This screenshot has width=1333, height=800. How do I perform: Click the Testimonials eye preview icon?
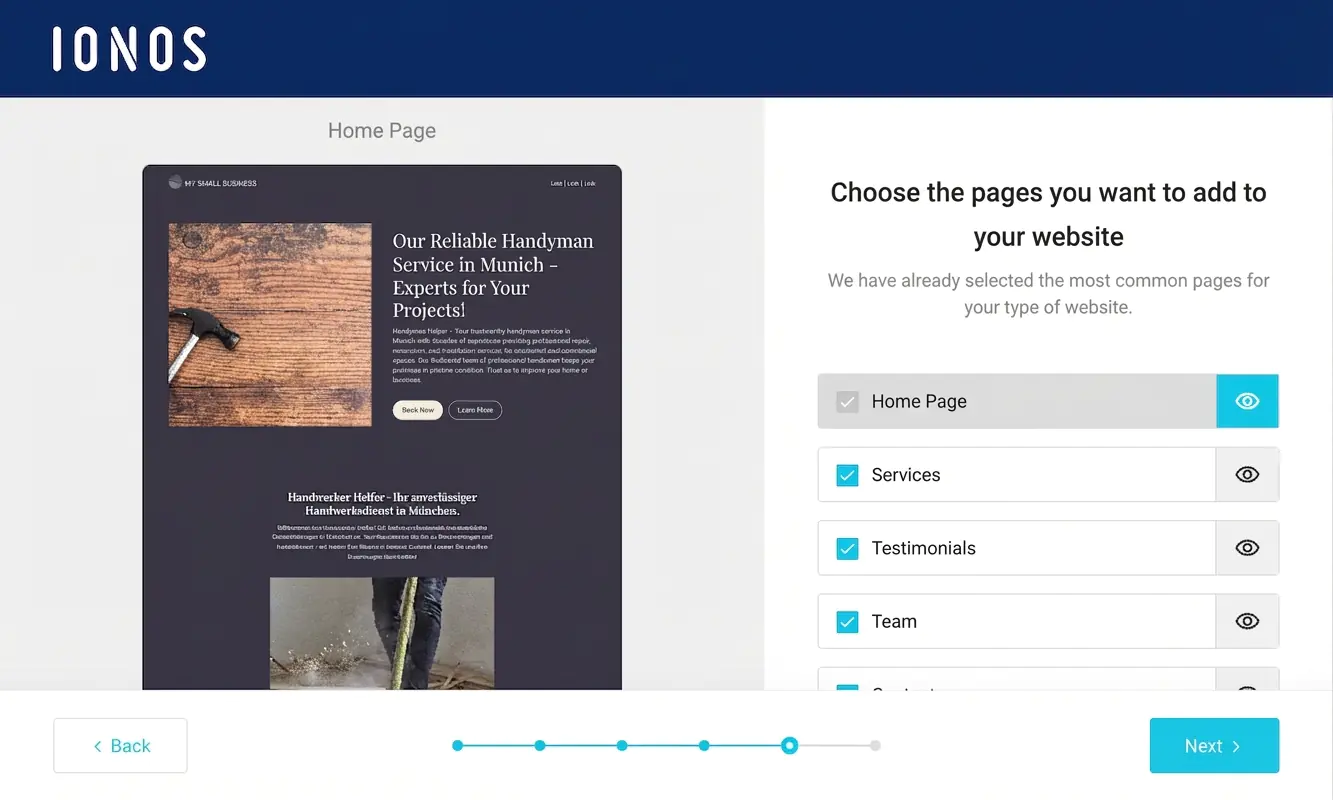[1247, 547]
